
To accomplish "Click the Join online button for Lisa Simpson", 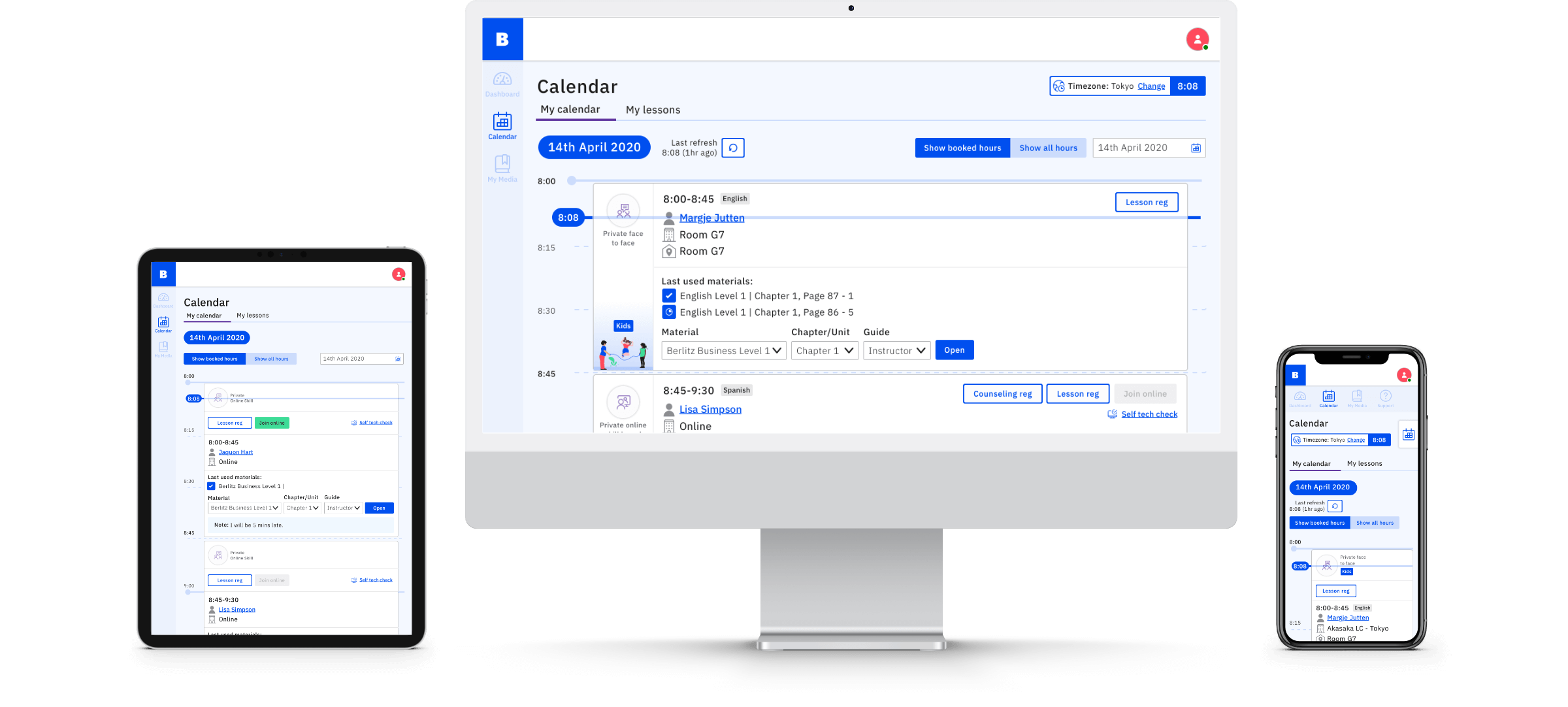I will click(x=1145, y=393).
